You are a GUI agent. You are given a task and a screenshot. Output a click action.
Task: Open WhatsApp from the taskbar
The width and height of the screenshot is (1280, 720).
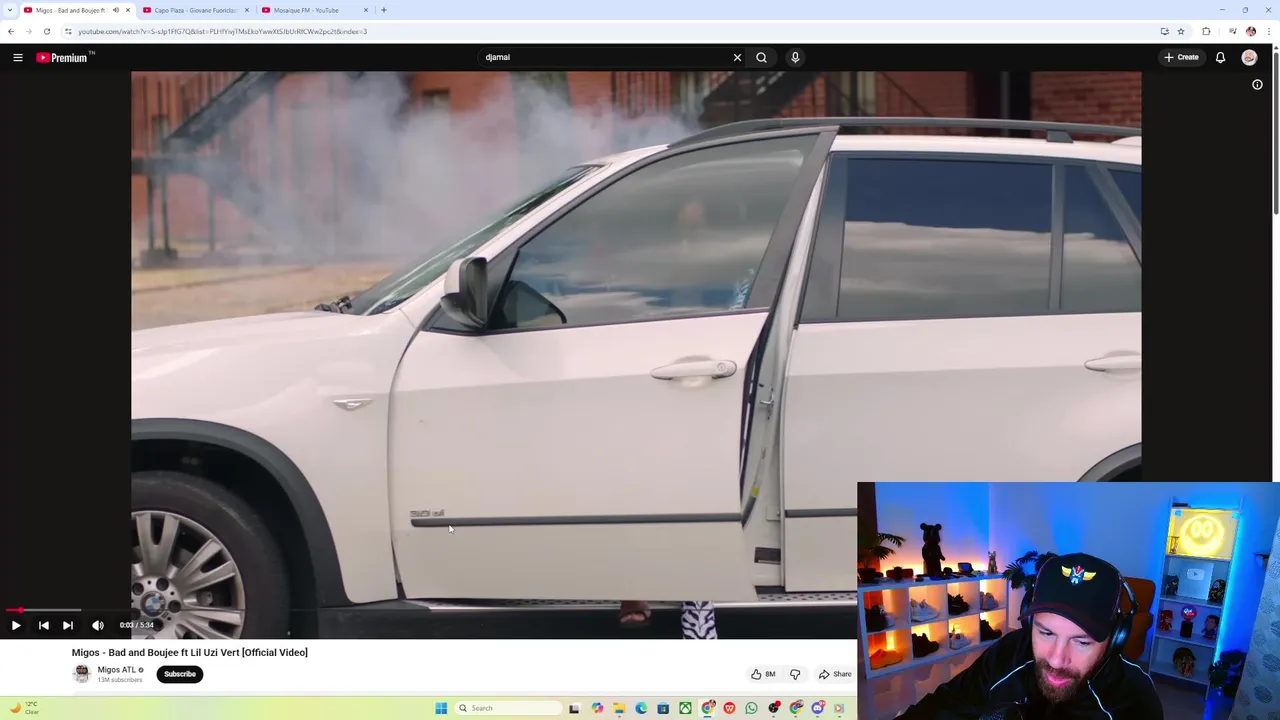tap(751, 708)
